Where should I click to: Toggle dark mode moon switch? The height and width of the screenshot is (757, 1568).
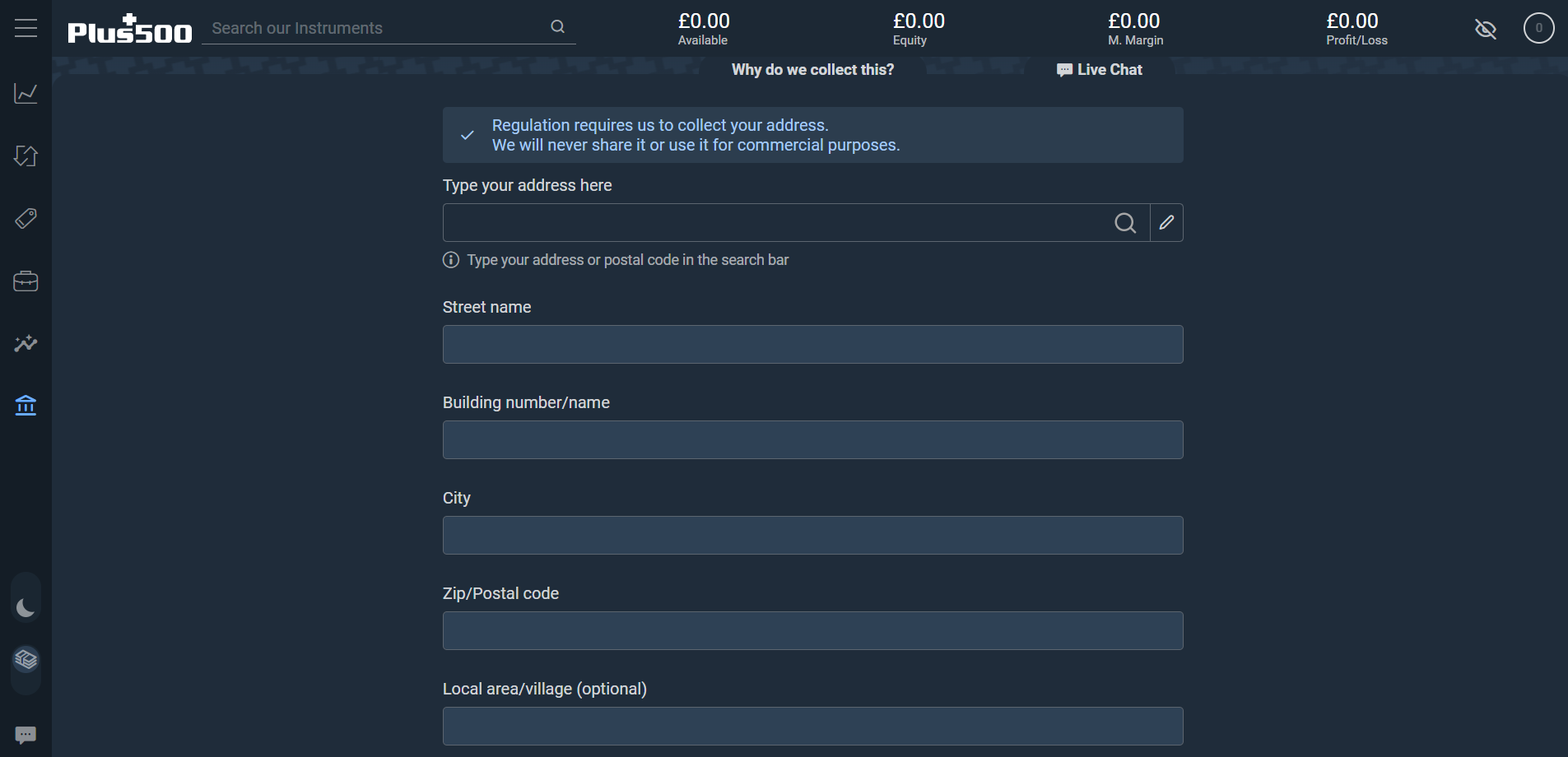tap(26, 608)
